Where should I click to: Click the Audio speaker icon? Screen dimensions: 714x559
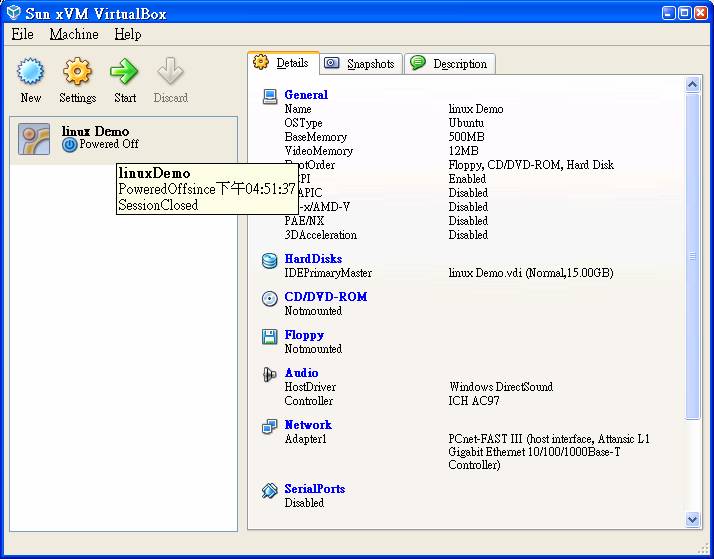click(270, 375)
